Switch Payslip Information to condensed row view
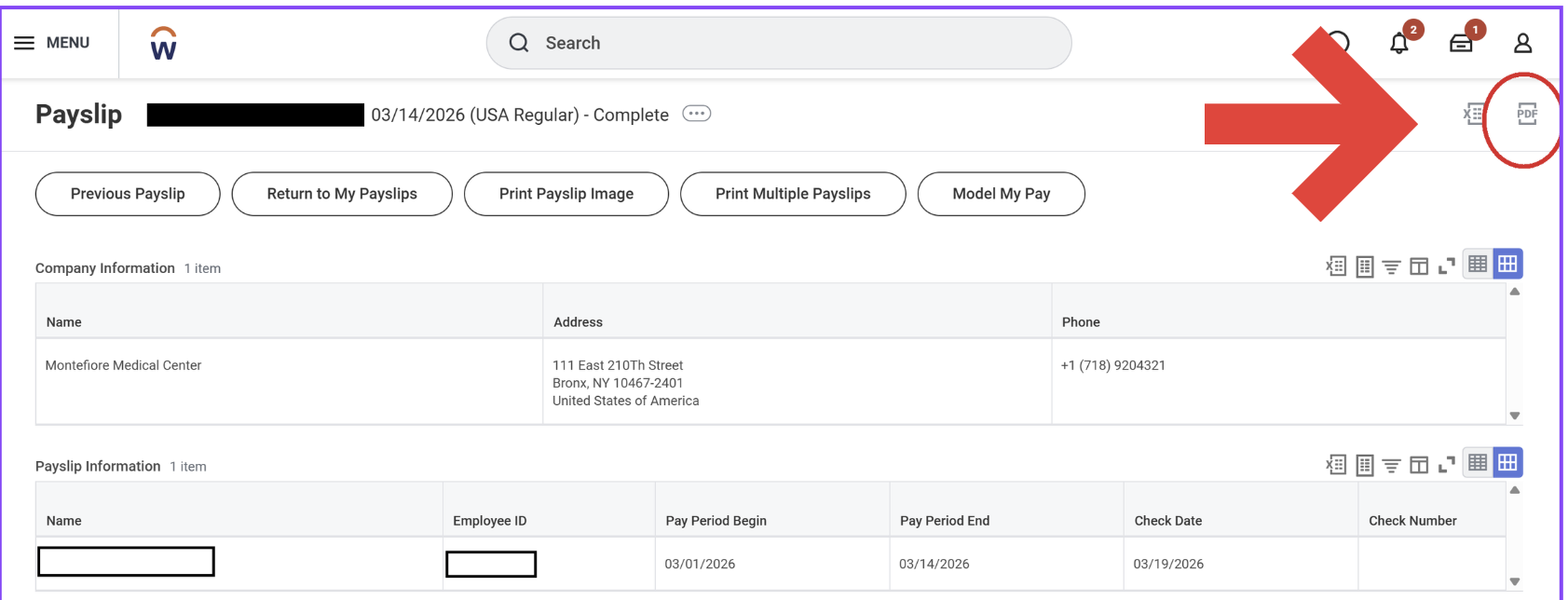Viewport: 1568px width, 600px height. click(1478, 462)
